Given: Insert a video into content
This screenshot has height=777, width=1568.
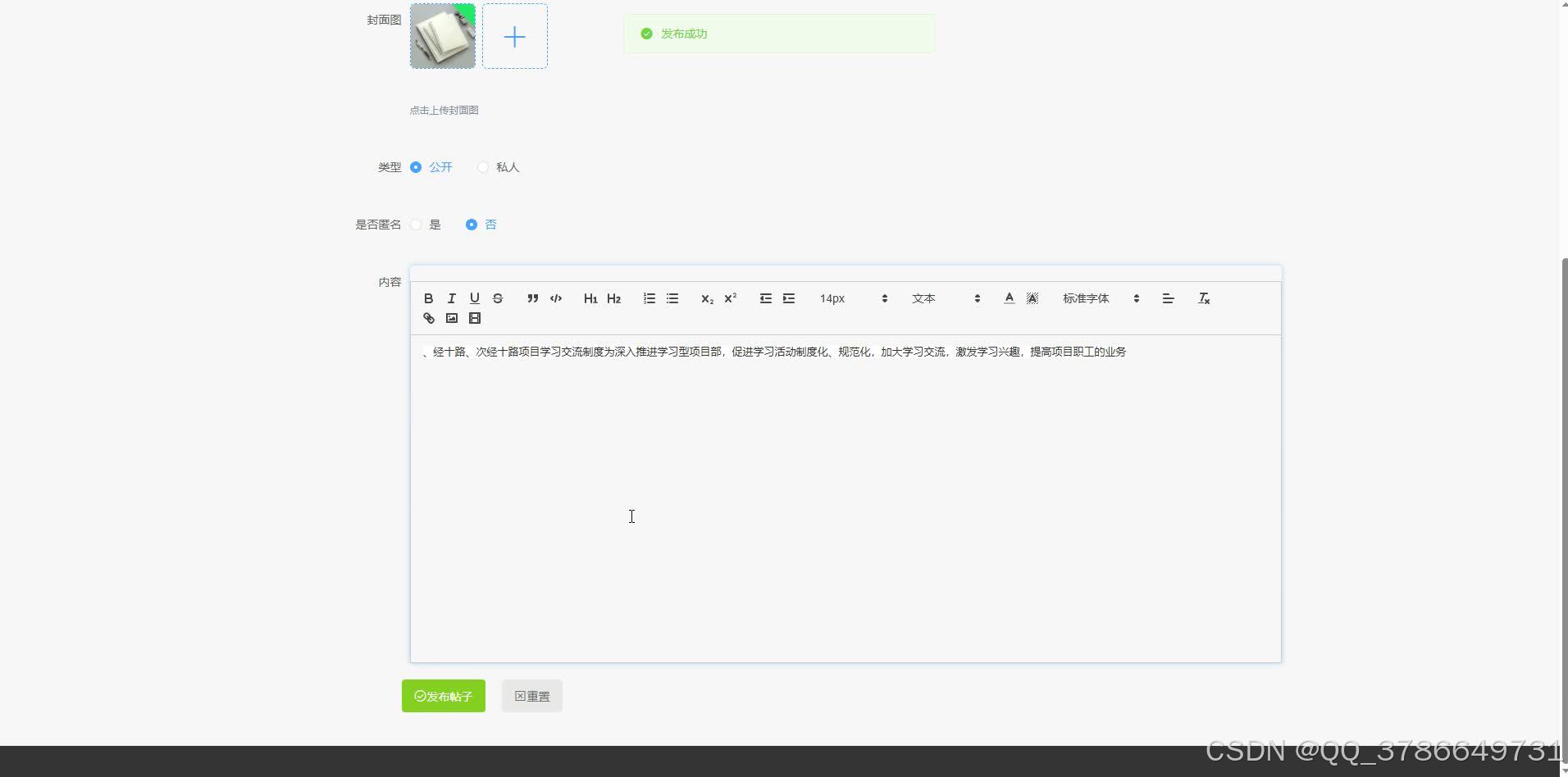Looking at the screenshot, I should click(474, 318).
